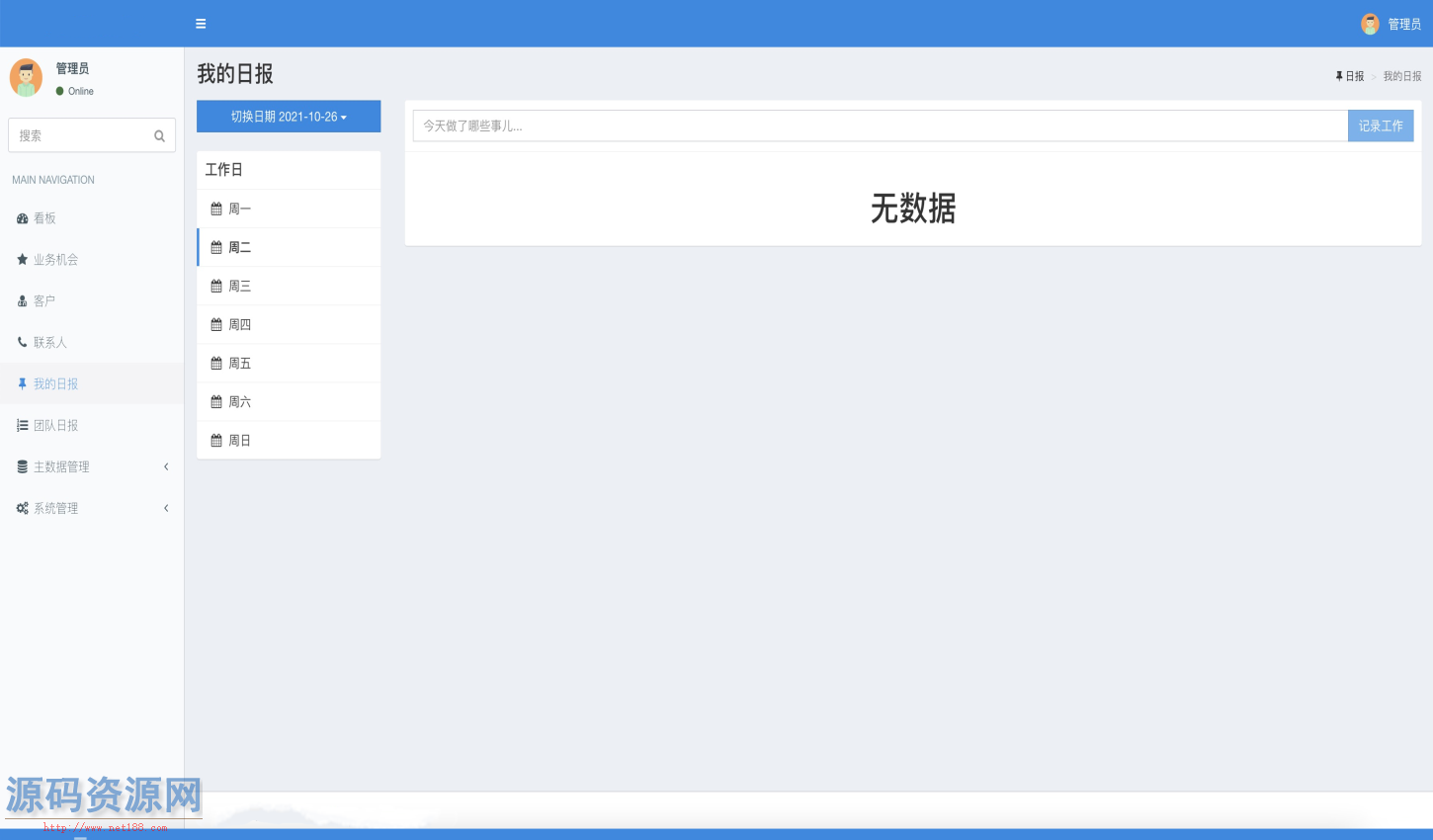Click the 看板 dashboard icon
1433x840 pixels.
coord(22,218)
